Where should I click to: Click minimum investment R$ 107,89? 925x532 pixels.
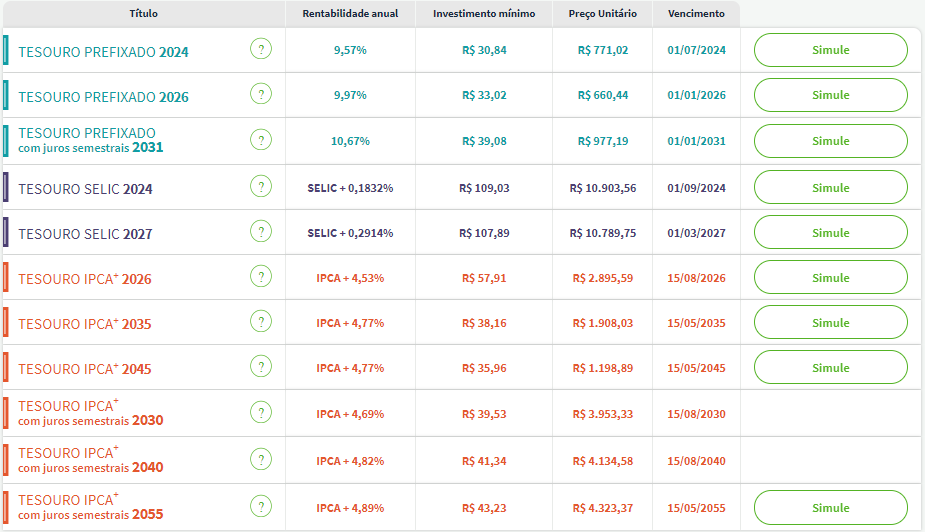click(x=484, y=233)
